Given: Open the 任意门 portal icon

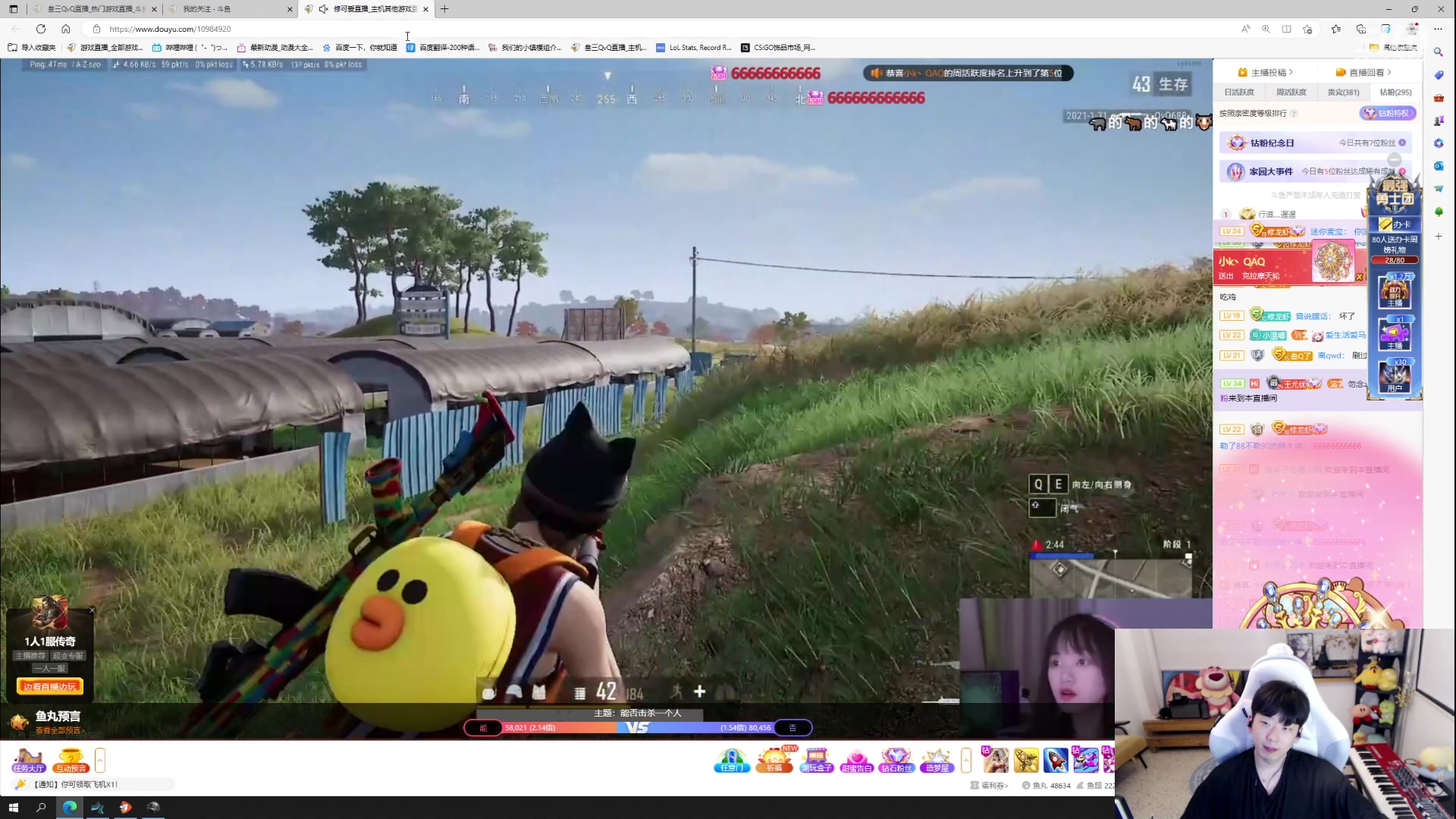Looking at the screenshot, I should (x=732, y=760).
